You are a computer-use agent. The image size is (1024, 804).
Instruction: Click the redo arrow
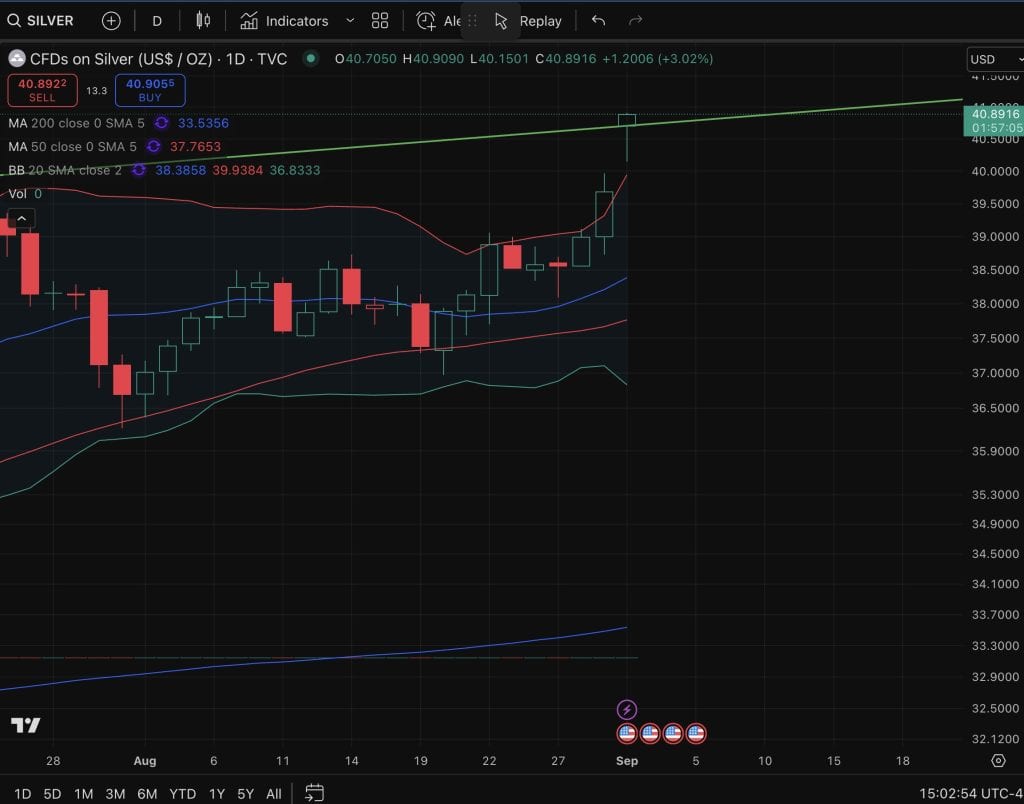coord(635,21)
